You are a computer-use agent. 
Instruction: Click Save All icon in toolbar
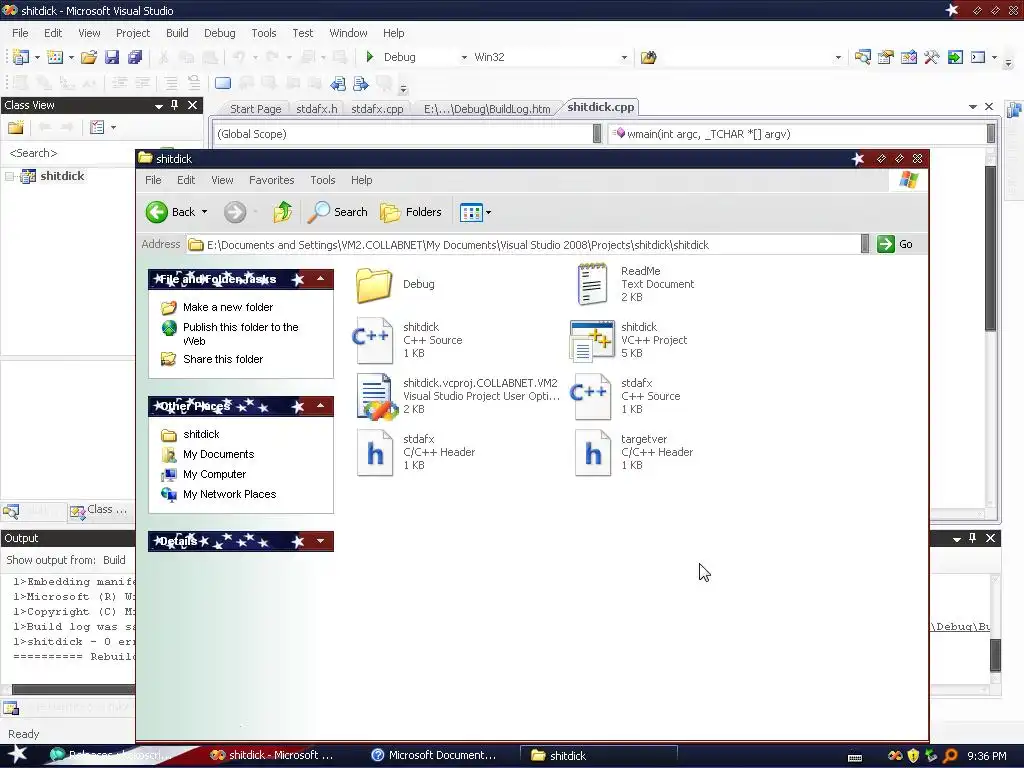pyautogui.click(x=135, y=57)
